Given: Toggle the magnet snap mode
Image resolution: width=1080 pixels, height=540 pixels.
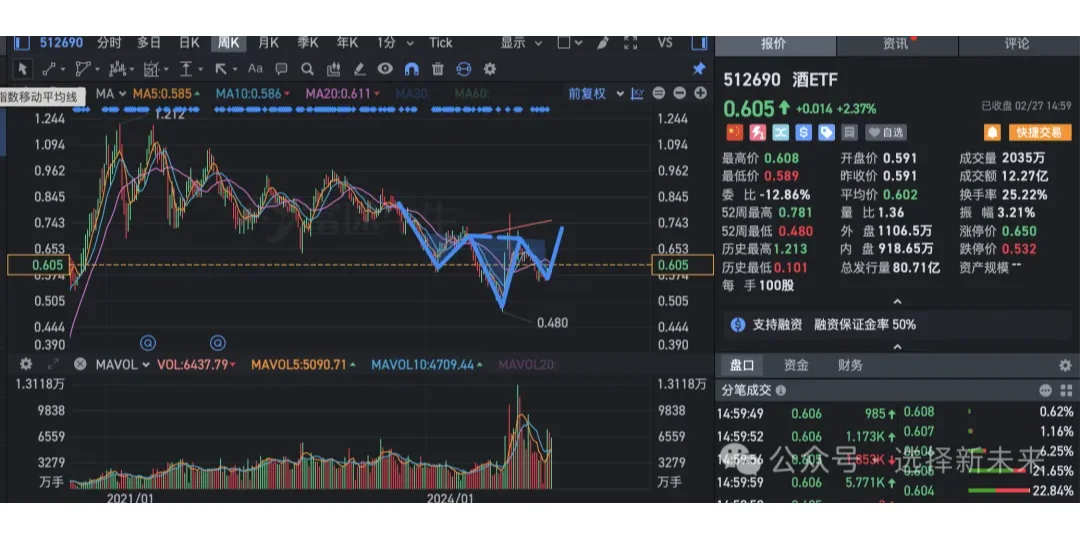Looking at the screenshot, I should [411, 69].
